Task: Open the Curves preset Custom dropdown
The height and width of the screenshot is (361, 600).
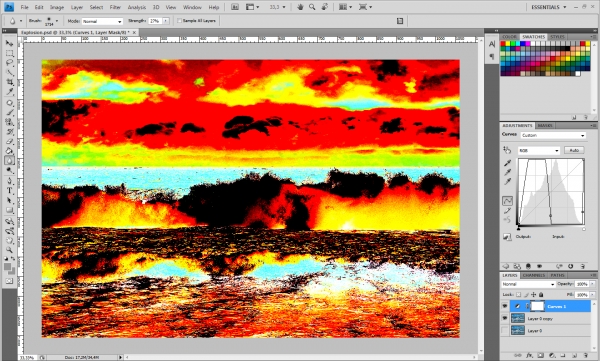Action: pyautogui.click(x=553, y=135)
